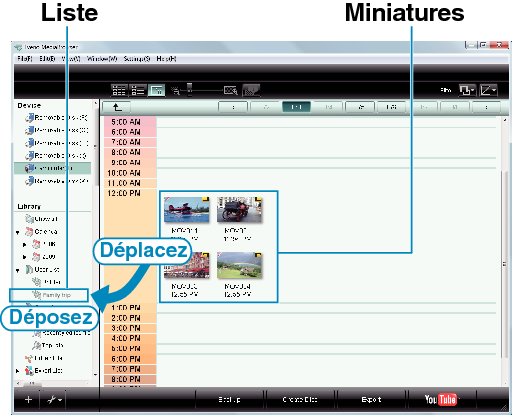This screenshot has width=512, height=415.
Task: Click the Export button
Action: [x=371, y=399]
